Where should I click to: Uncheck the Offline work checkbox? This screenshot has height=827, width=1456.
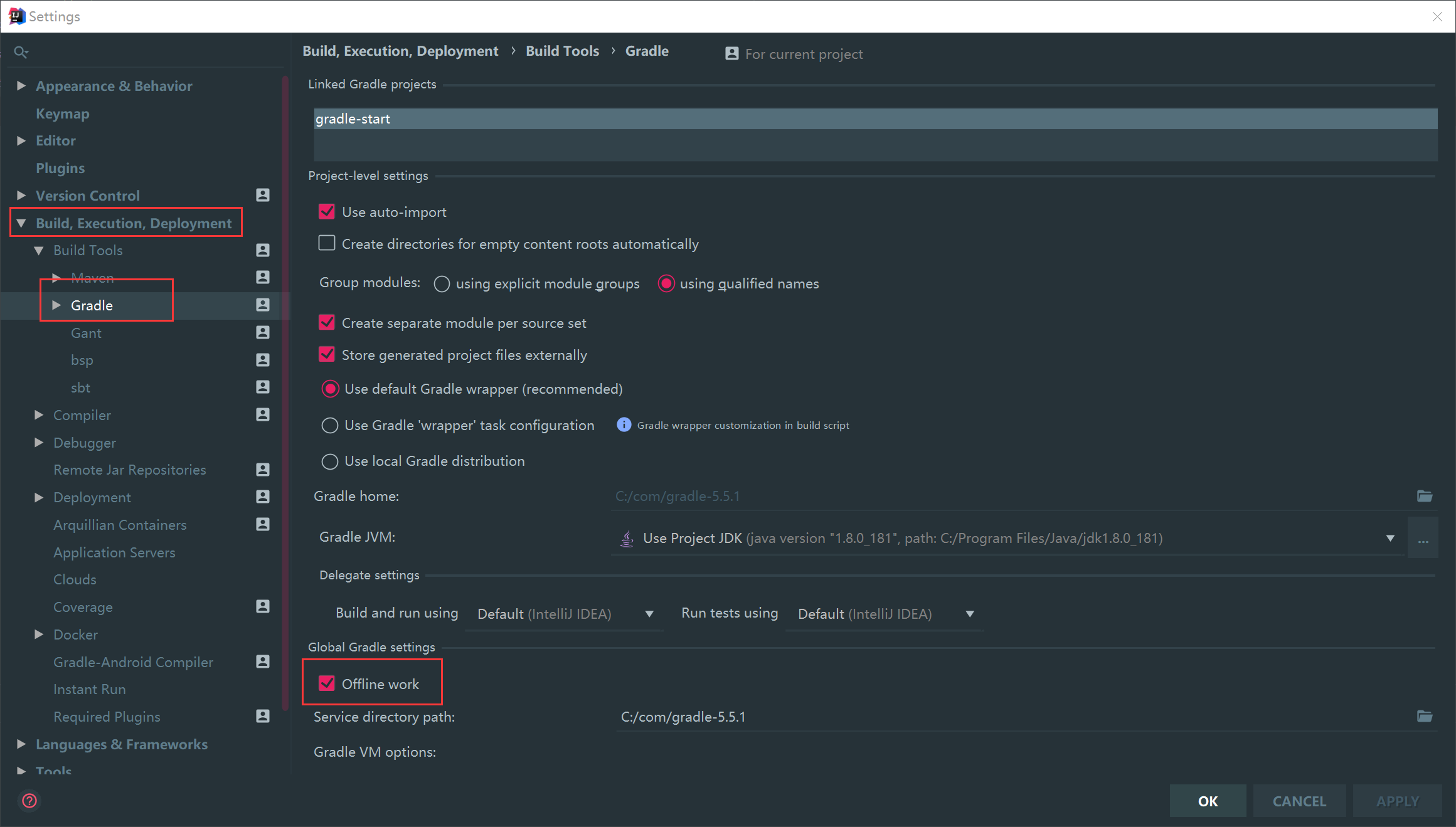pyautogui.click(x=327, y=683)
